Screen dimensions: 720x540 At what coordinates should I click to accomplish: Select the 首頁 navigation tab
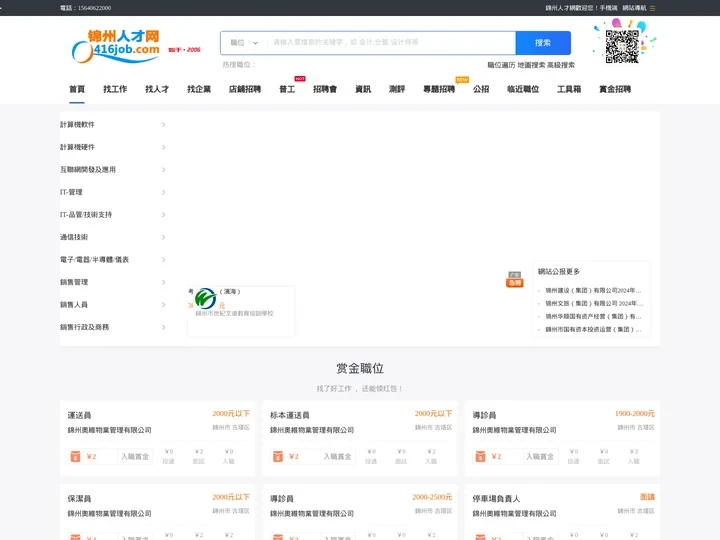coord(77,89)
